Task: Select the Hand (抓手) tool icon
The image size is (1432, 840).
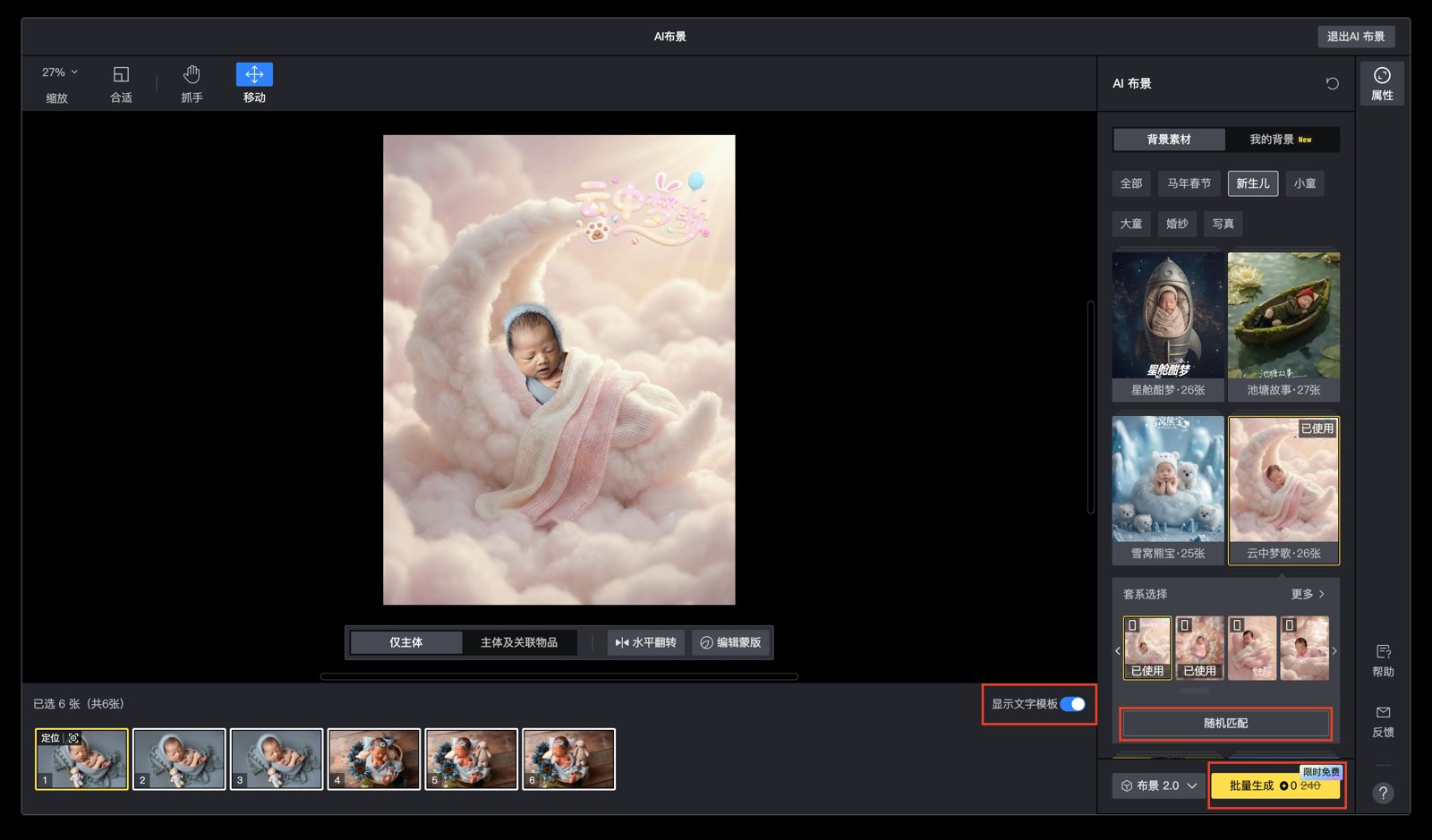Action: (192, 74)
